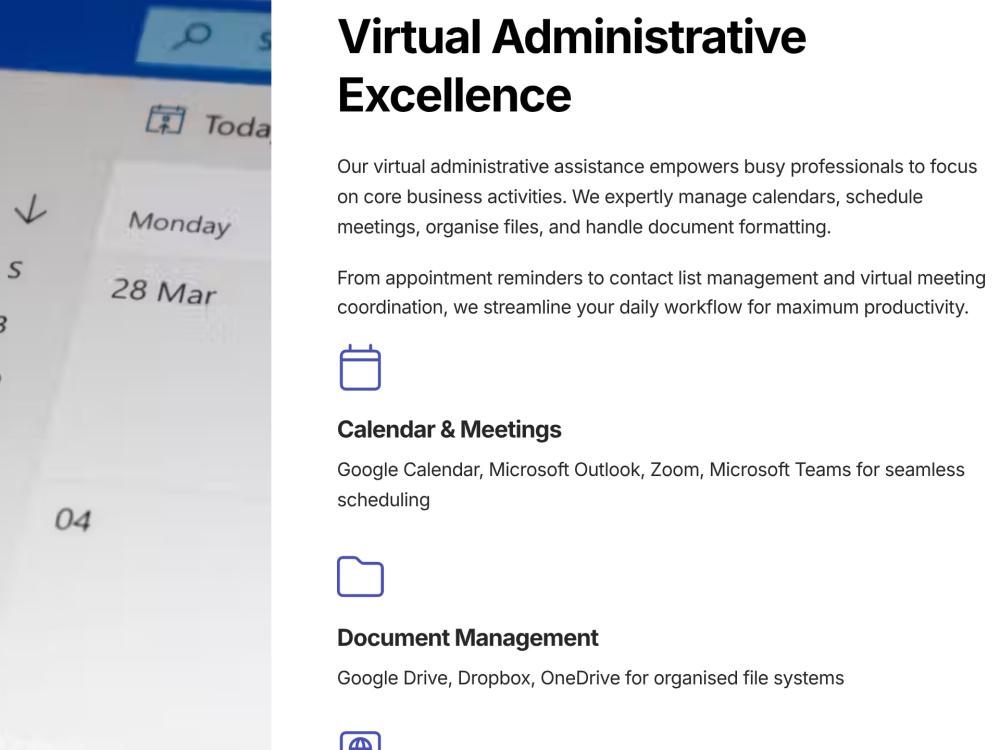Click the paragraph starting 'Our virtual administrative assistance'
Image resolution: width=1000 pixels, height=750 pixels.
click(x=657, y=196)
